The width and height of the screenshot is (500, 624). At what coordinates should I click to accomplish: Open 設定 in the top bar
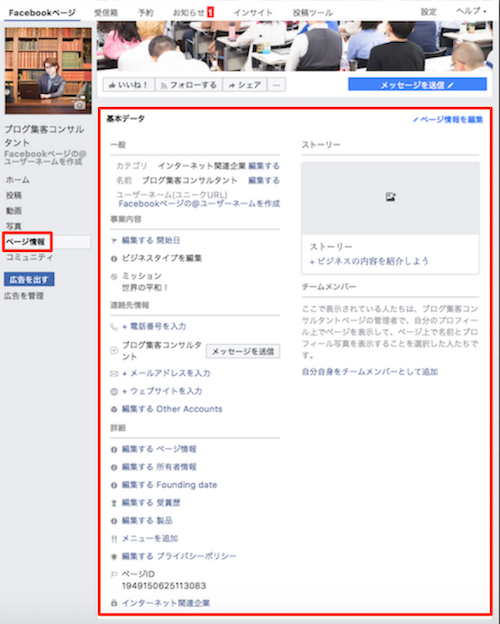429,12
